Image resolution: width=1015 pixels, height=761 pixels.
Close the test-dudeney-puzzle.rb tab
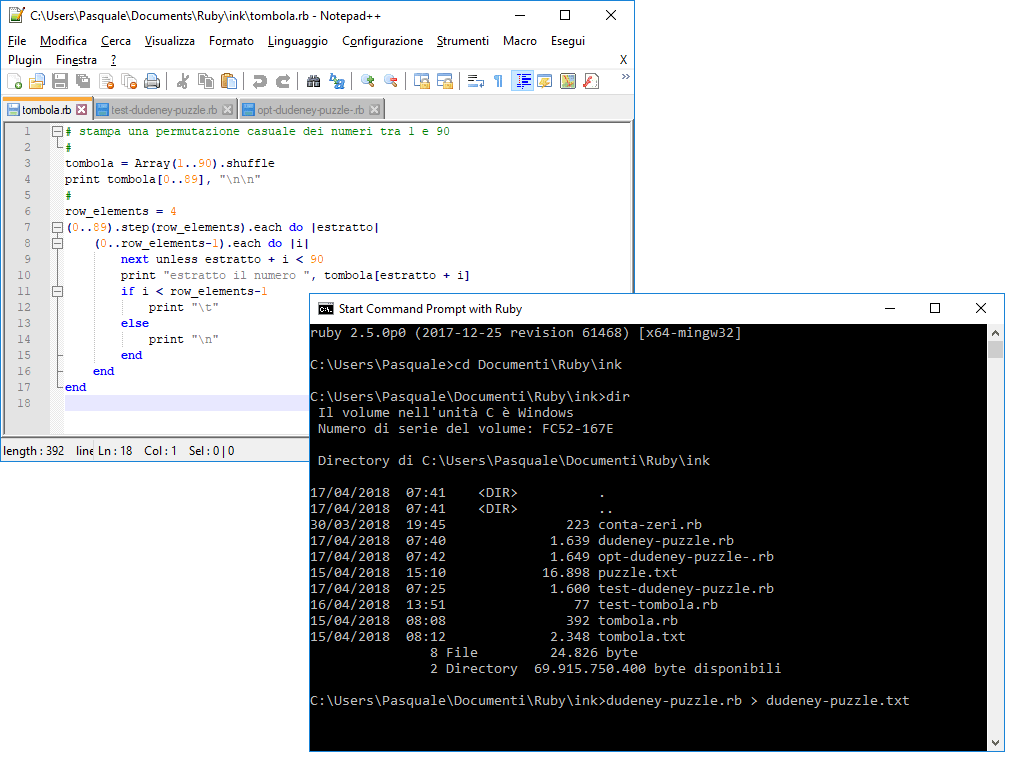coord(227,110)
